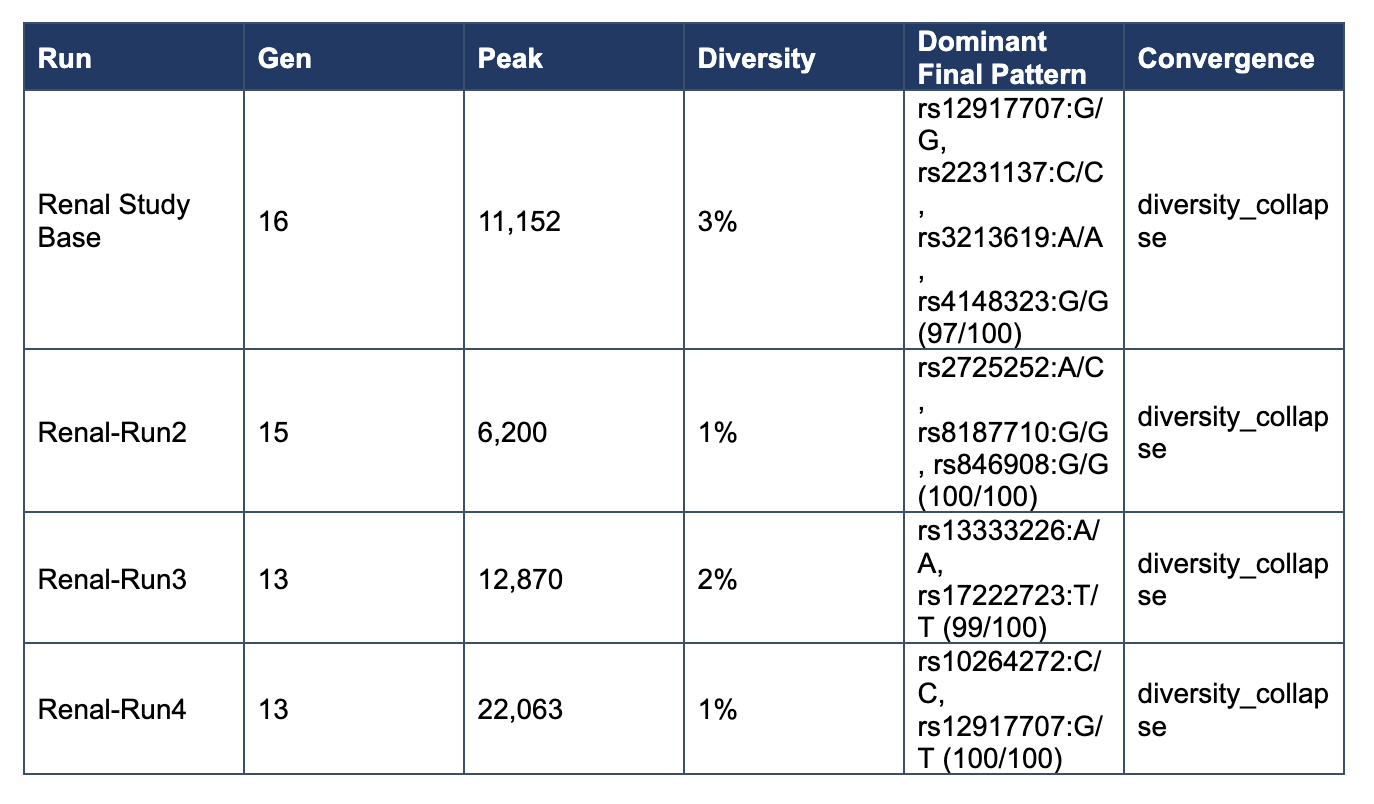Select the Gen column header
The width and height of the screenshot is (1374, 804).
[x=285, y=58]
